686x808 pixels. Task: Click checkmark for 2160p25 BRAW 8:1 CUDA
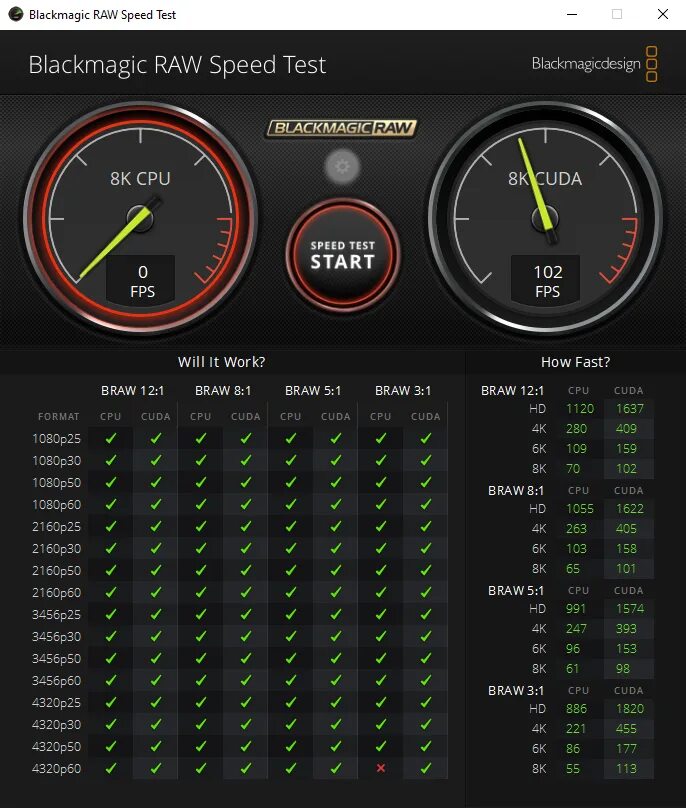coord(246,527)
